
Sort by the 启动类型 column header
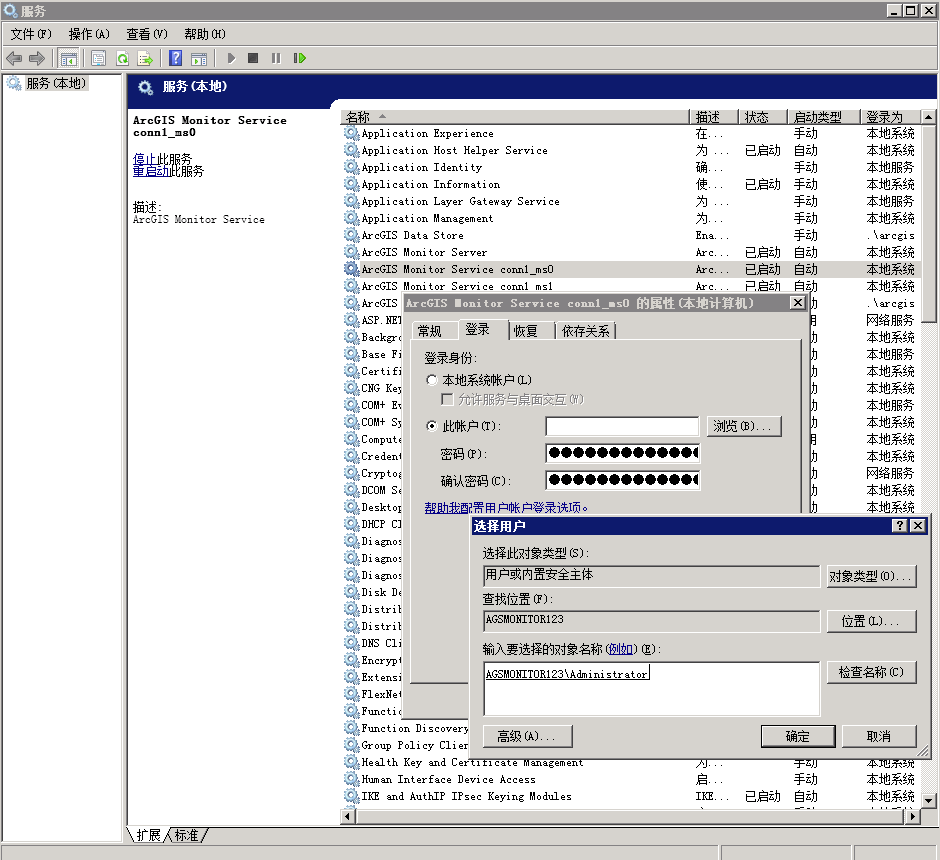(823, 117)
